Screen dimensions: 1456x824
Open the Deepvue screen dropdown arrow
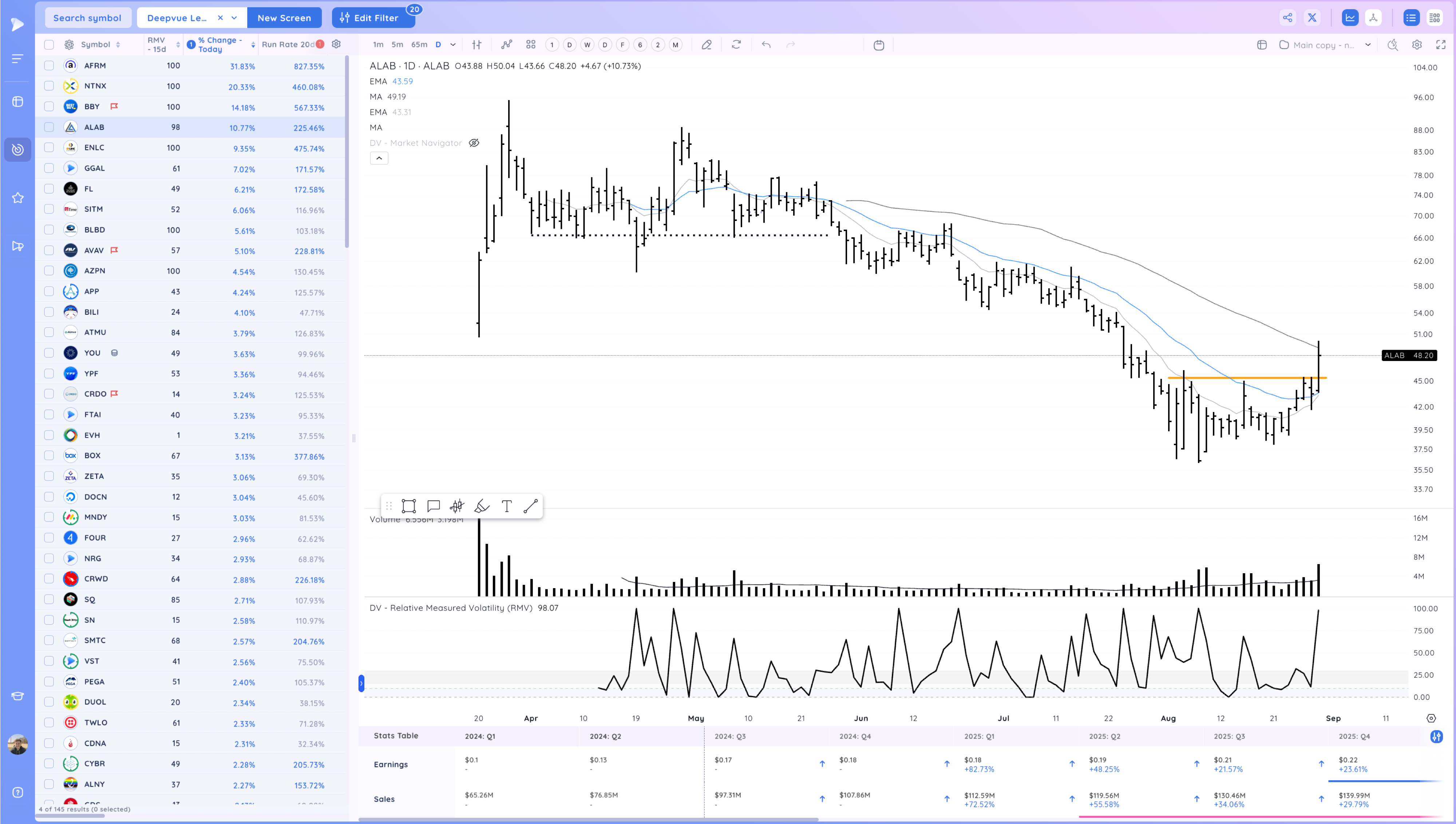(x=234, y=17)
